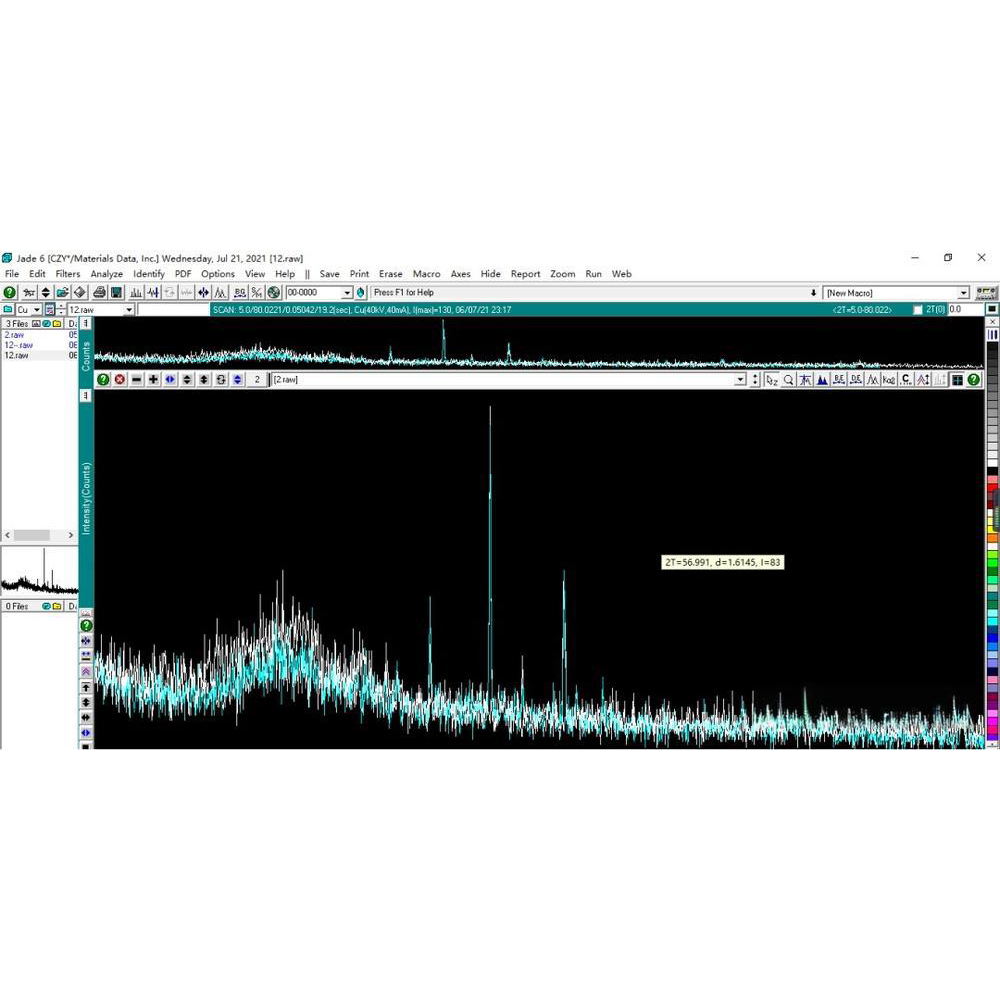Click the Save command in menu bar
The width and height of the screenshot is (1000, 1000).
click(x=329, y=274)
